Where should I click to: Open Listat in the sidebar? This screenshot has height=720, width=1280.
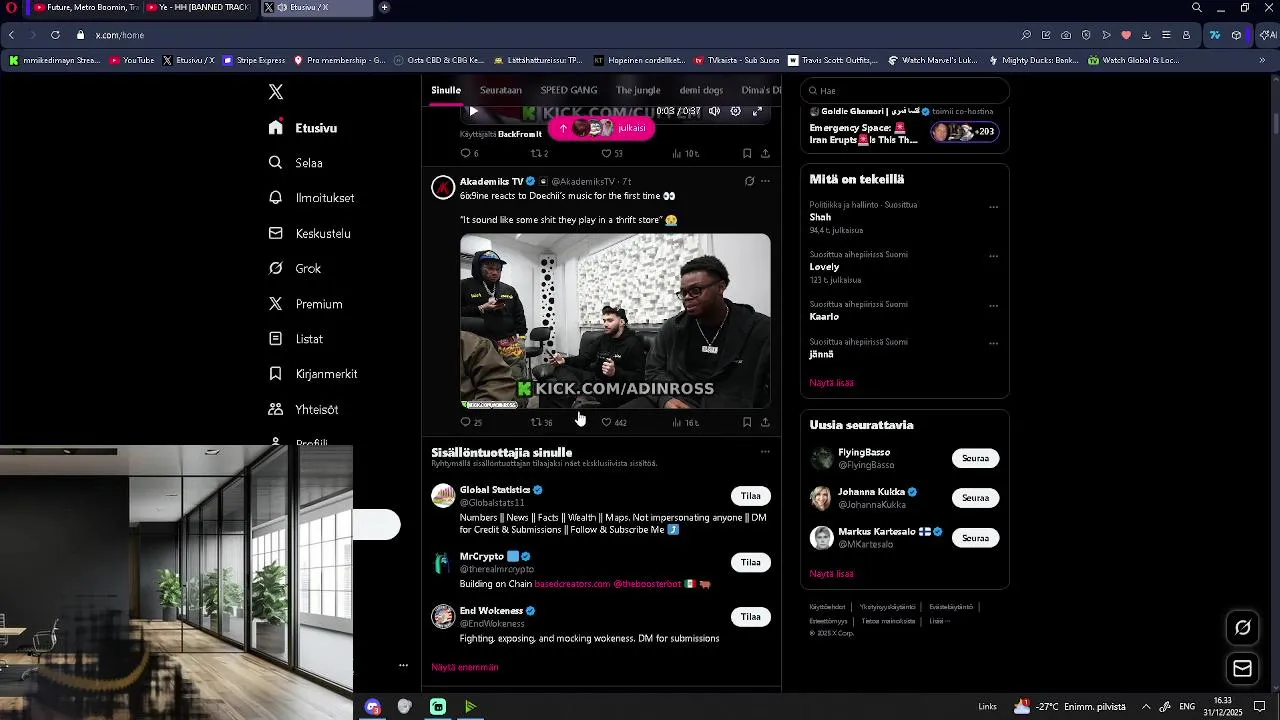295,339
